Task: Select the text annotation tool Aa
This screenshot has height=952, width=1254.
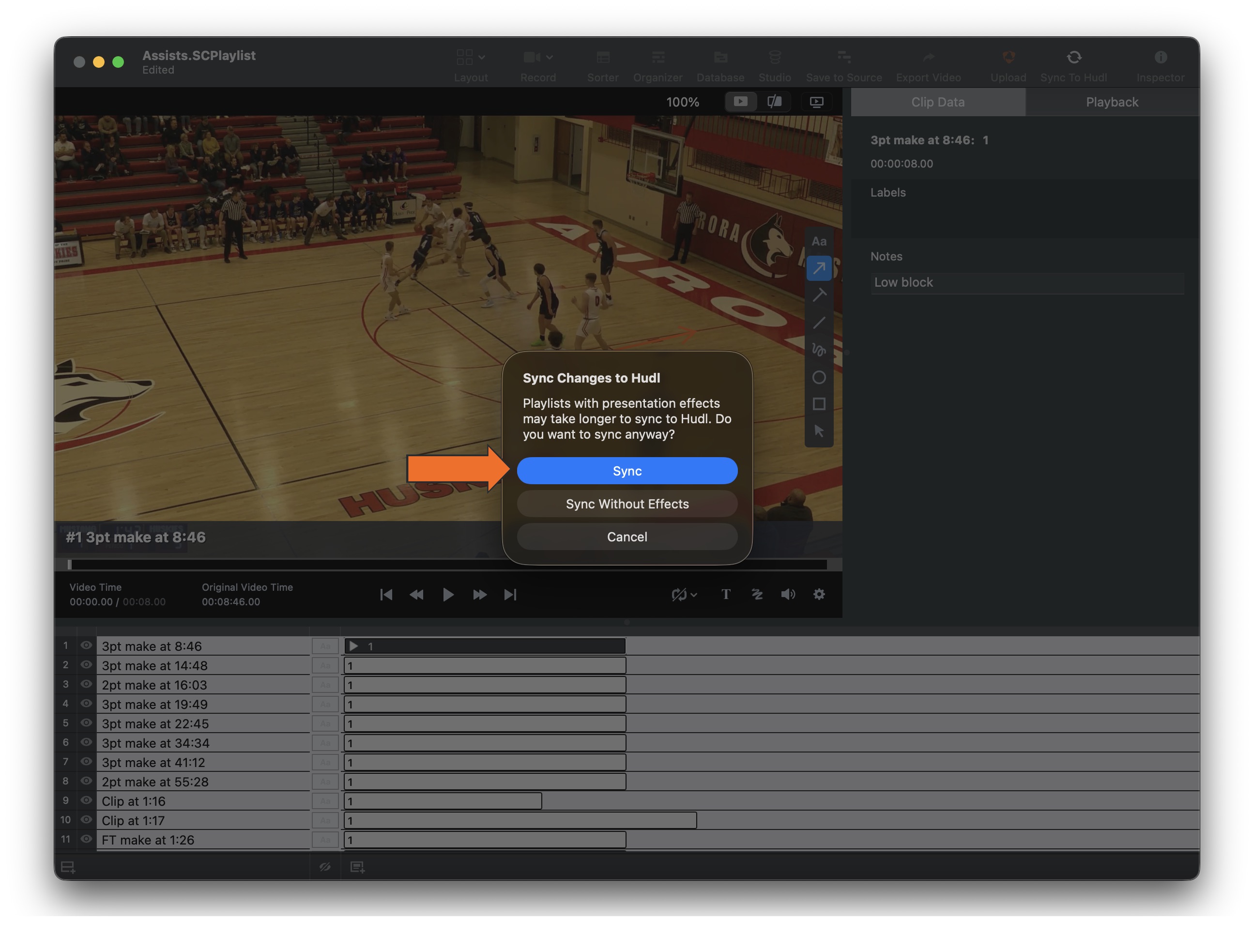Action: [x=819, y=242]
